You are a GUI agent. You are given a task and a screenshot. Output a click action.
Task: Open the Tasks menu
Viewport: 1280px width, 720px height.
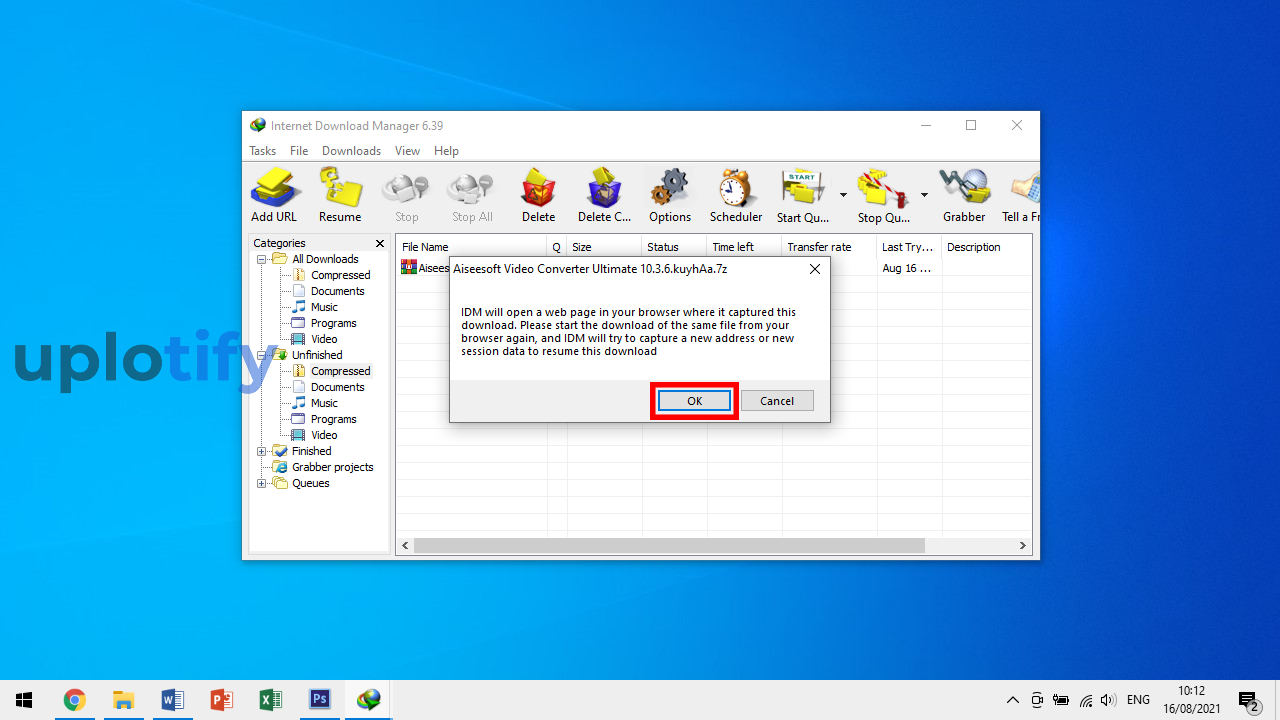click(x=262, y=151)
